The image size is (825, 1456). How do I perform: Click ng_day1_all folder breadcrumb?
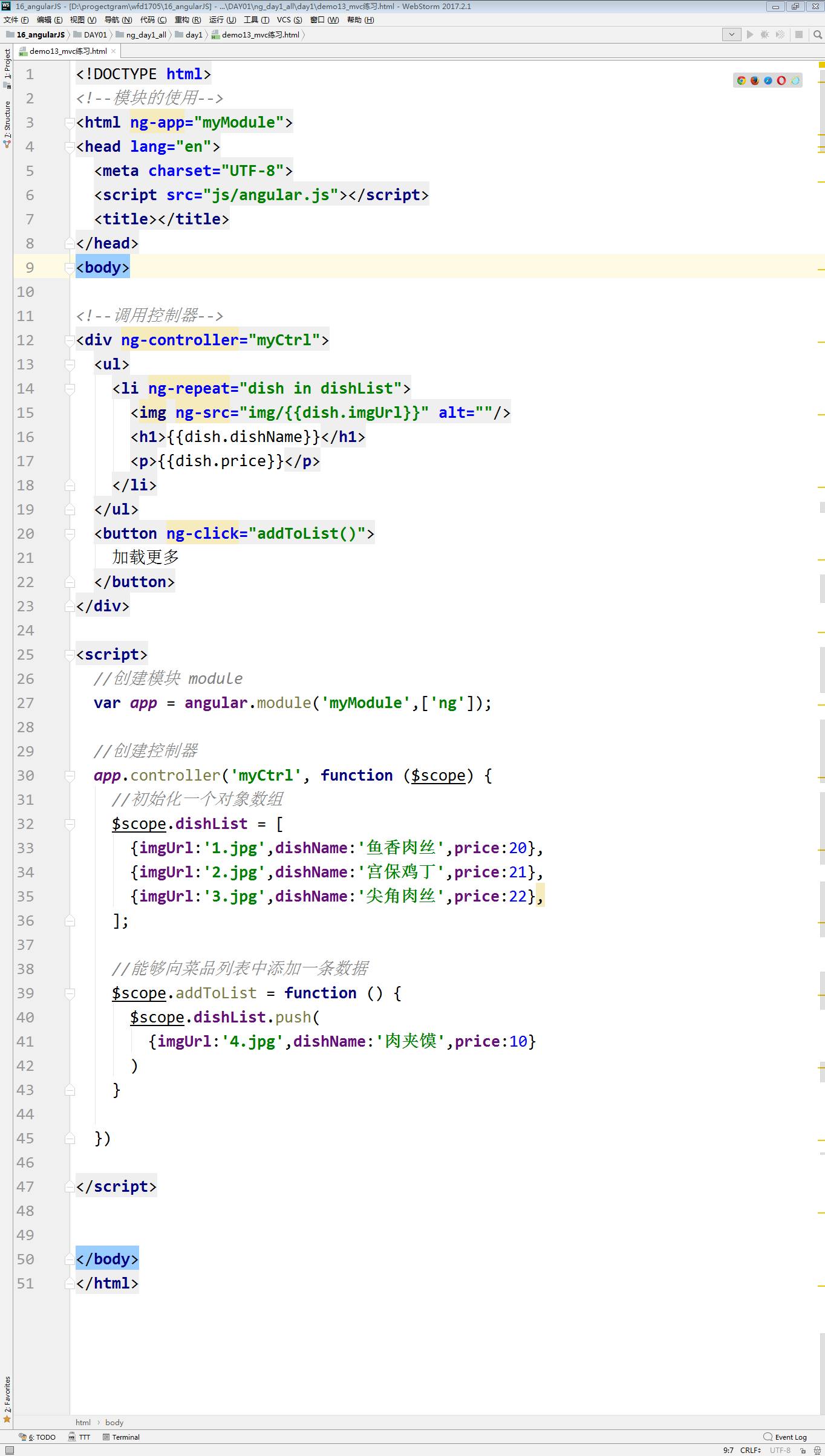coord(141,34)
